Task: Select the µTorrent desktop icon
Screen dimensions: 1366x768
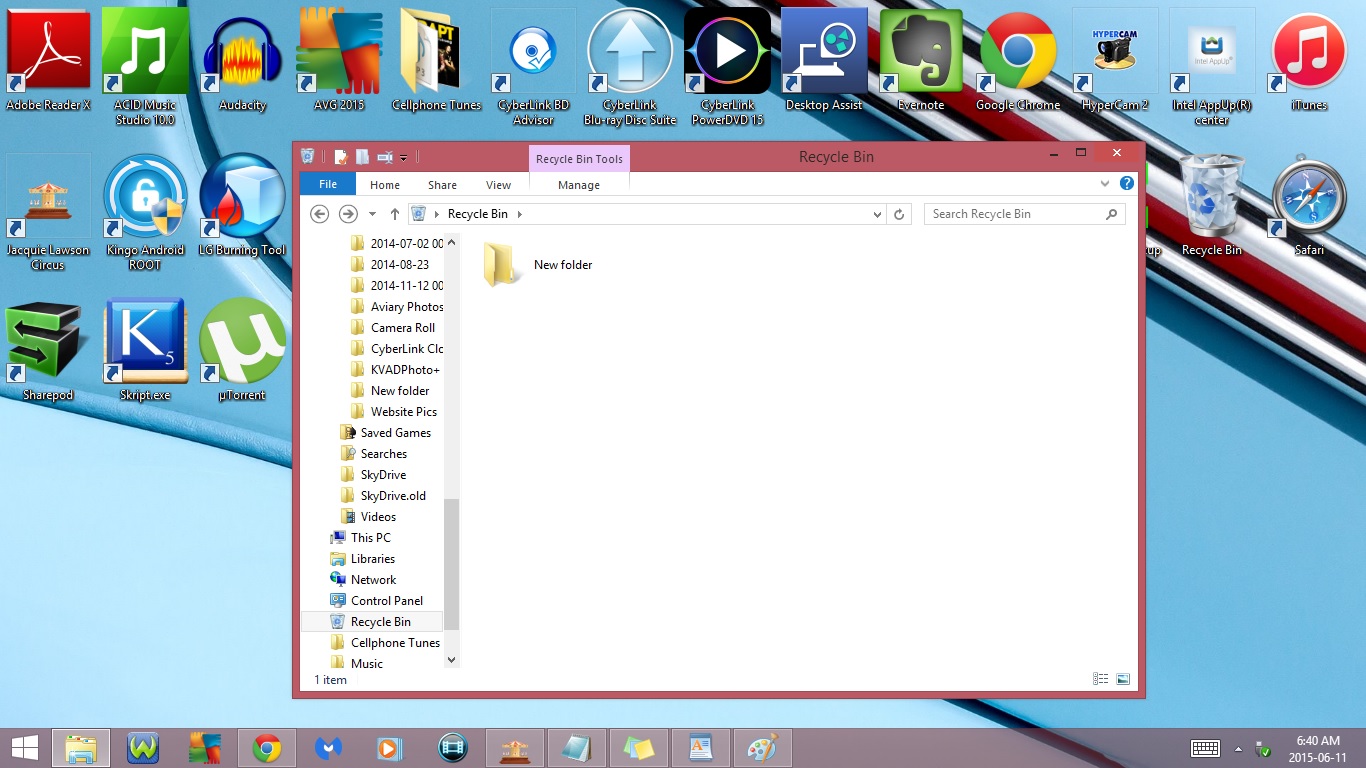Action: [242, 350]
